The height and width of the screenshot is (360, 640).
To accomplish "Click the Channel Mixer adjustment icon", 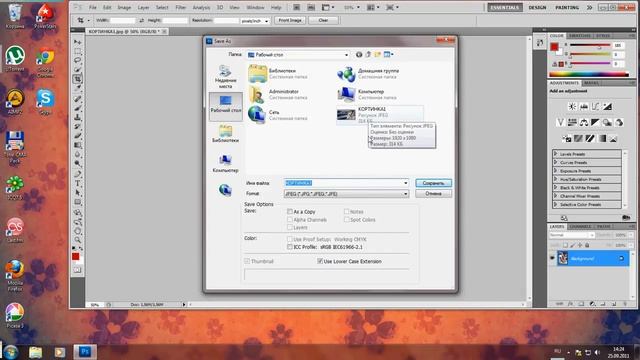I will click(619, 122).
